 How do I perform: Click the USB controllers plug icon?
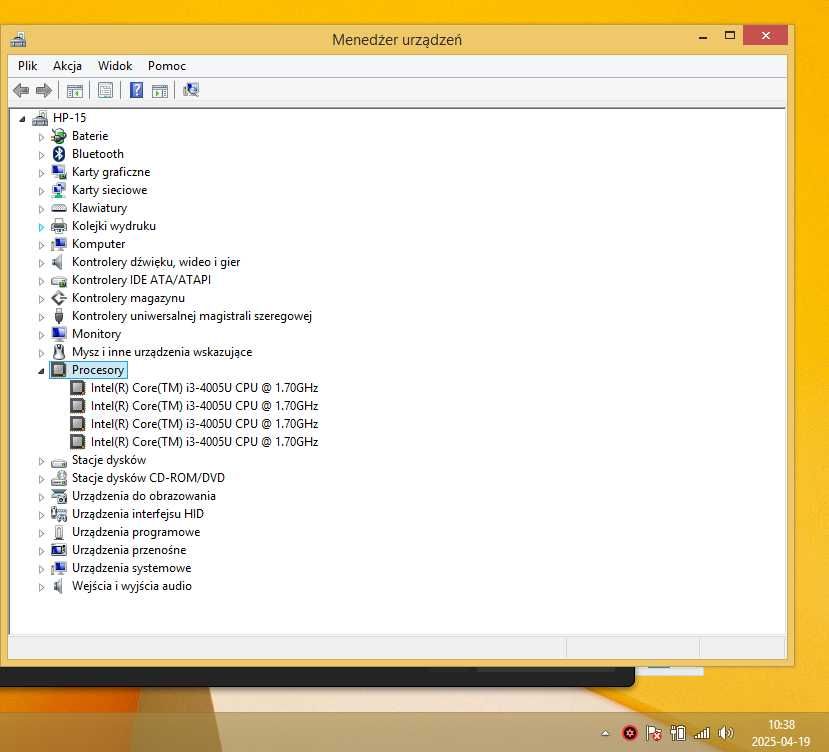(x=59, y=316)
